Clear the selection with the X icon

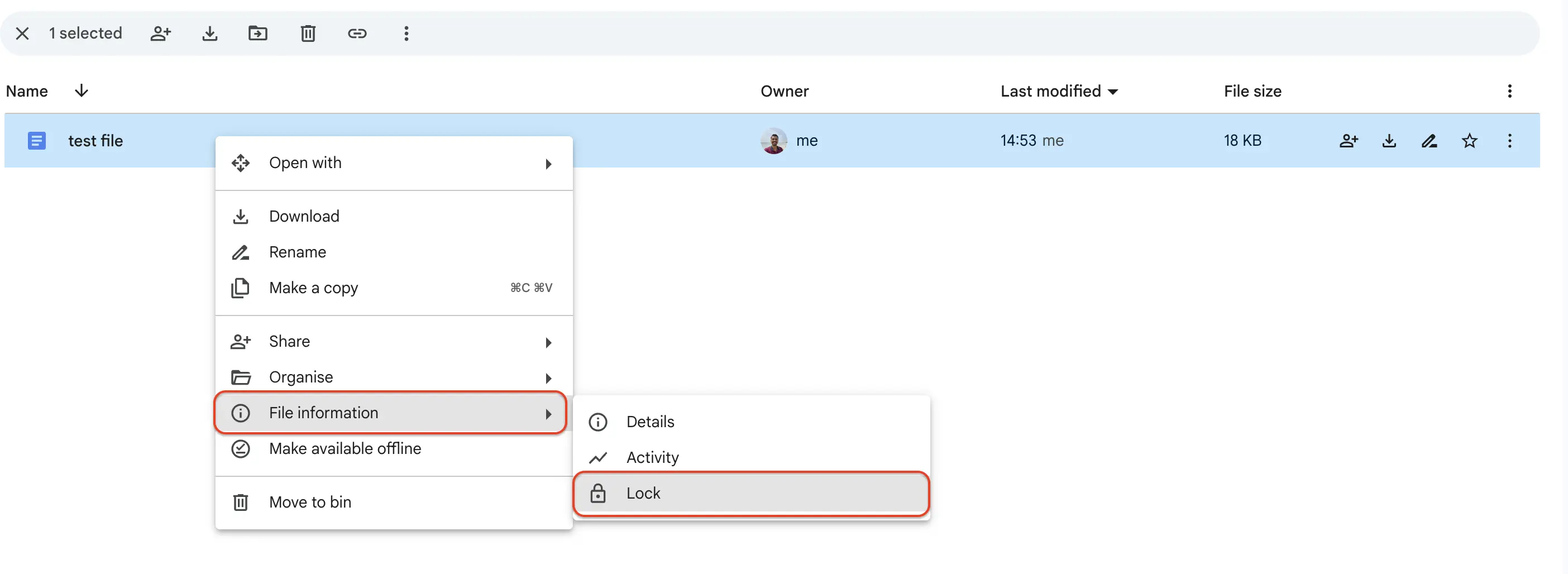[x=22, y=34]
